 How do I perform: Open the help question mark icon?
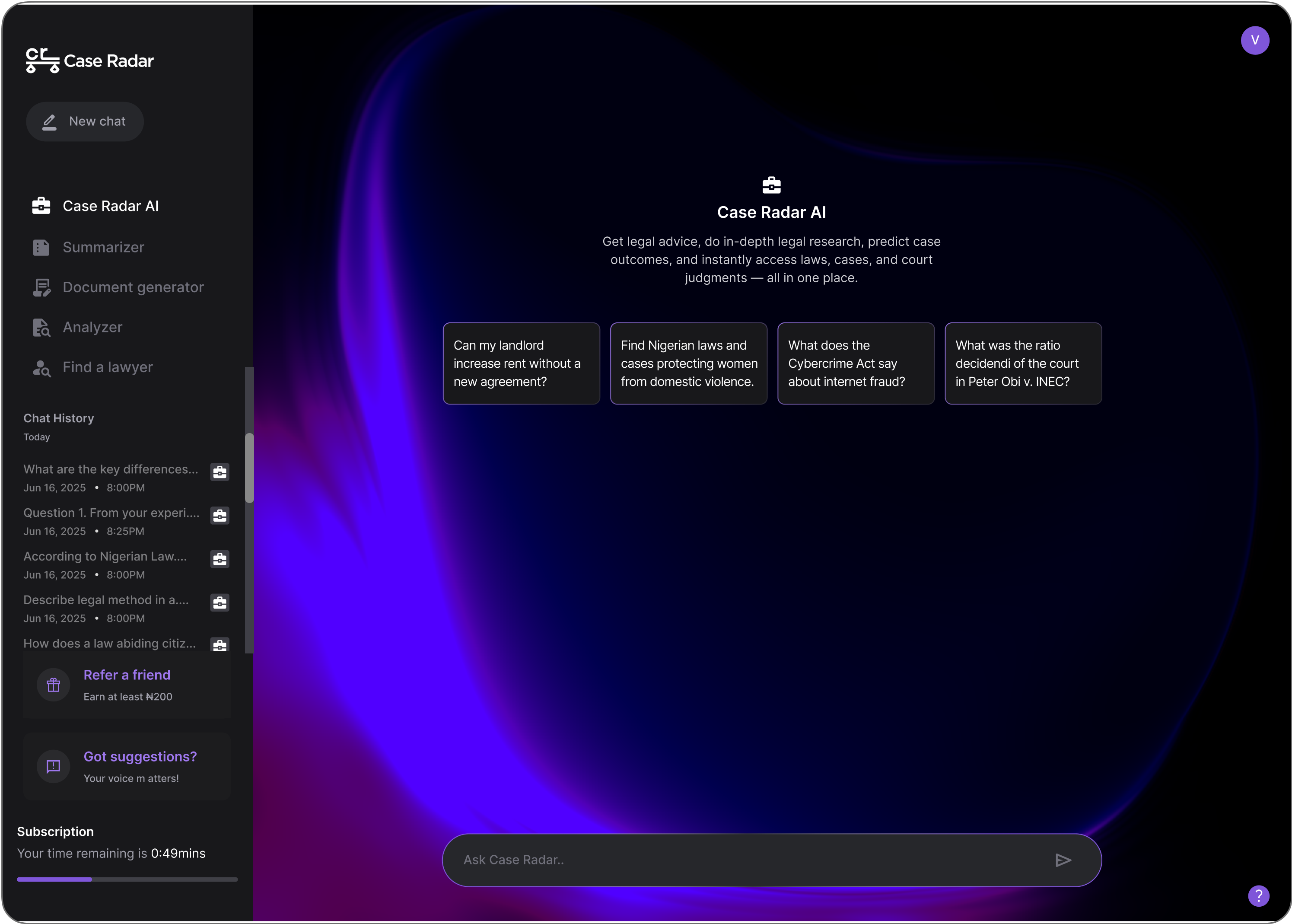pos(1258,896)
